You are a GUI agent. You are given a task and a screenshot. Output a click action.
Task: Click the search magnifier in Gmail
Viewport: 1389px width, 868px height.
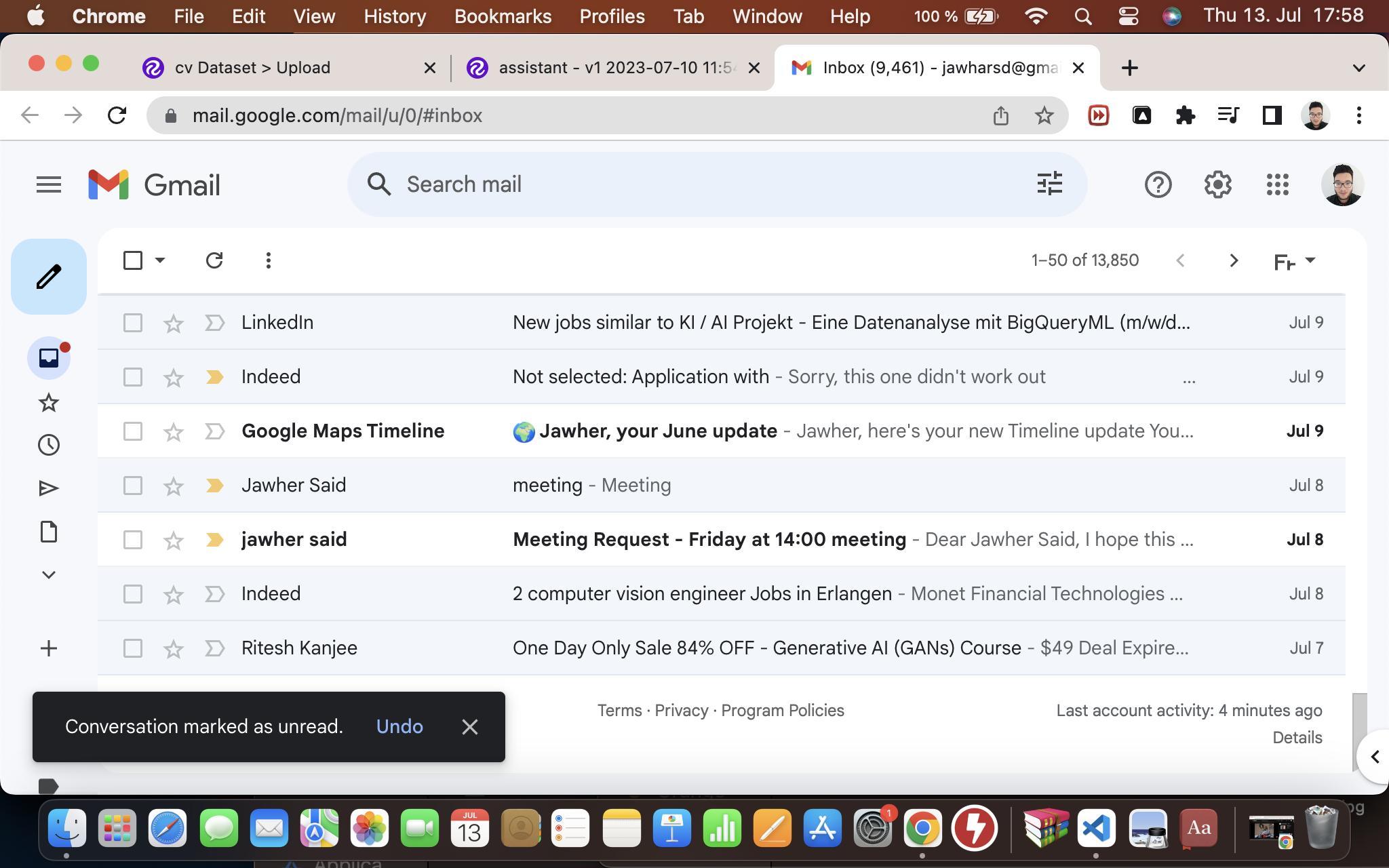[x=379, y=184]
